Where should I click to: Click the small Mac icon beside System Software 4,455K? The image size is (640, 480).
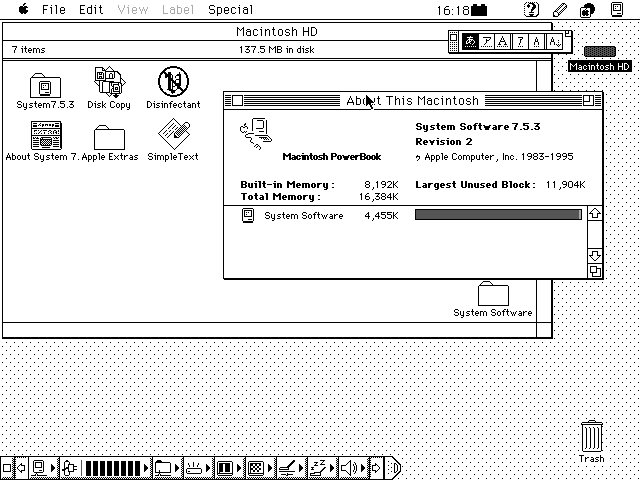(248, 215)
